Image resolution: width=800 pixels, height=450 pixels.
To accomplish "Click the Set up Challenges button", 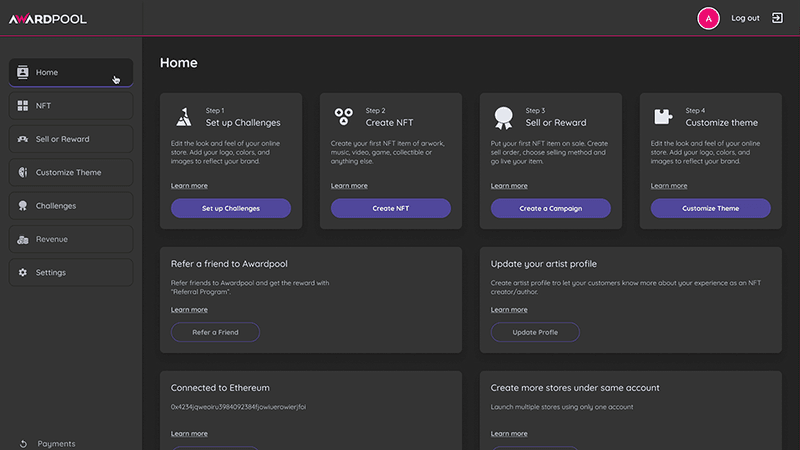I will click(x=231, y=208).
